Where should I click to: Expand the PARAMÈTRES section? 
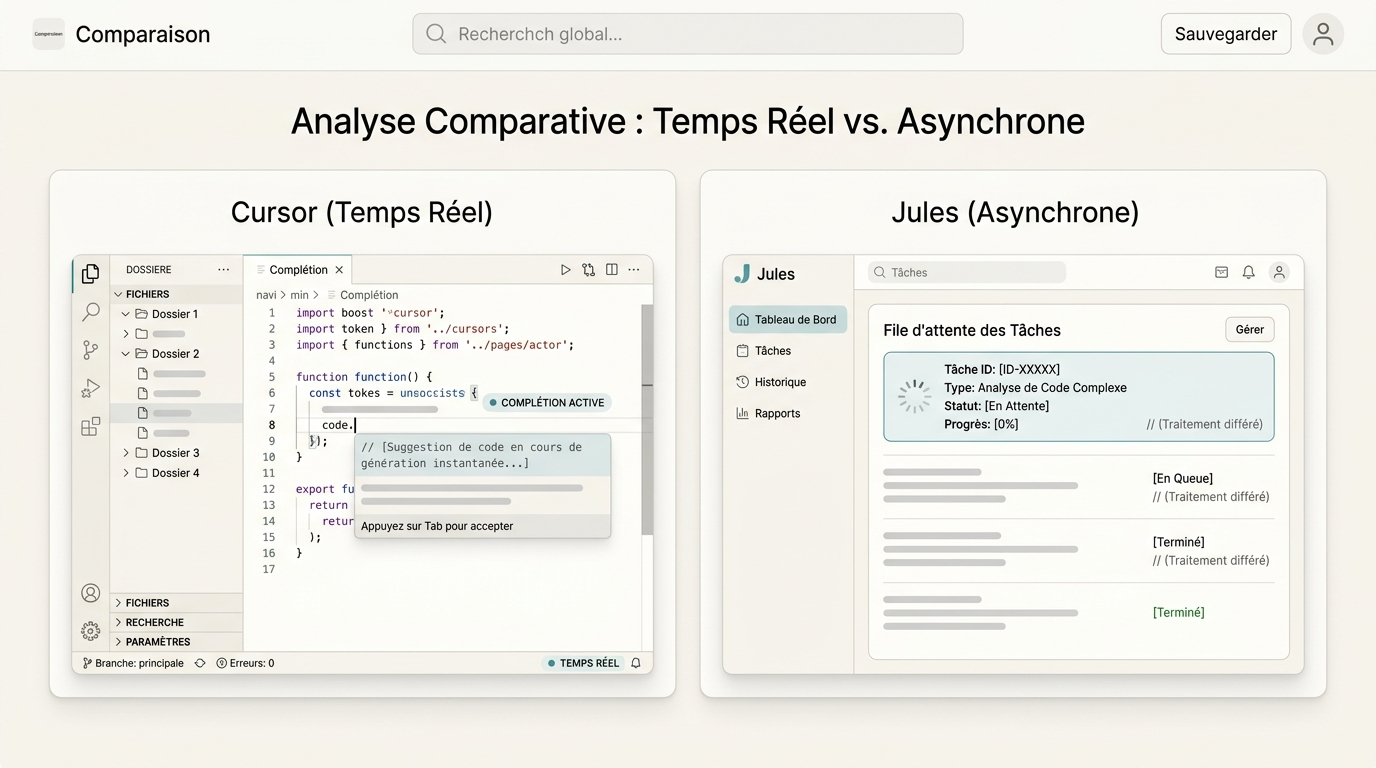click(118, 642)
